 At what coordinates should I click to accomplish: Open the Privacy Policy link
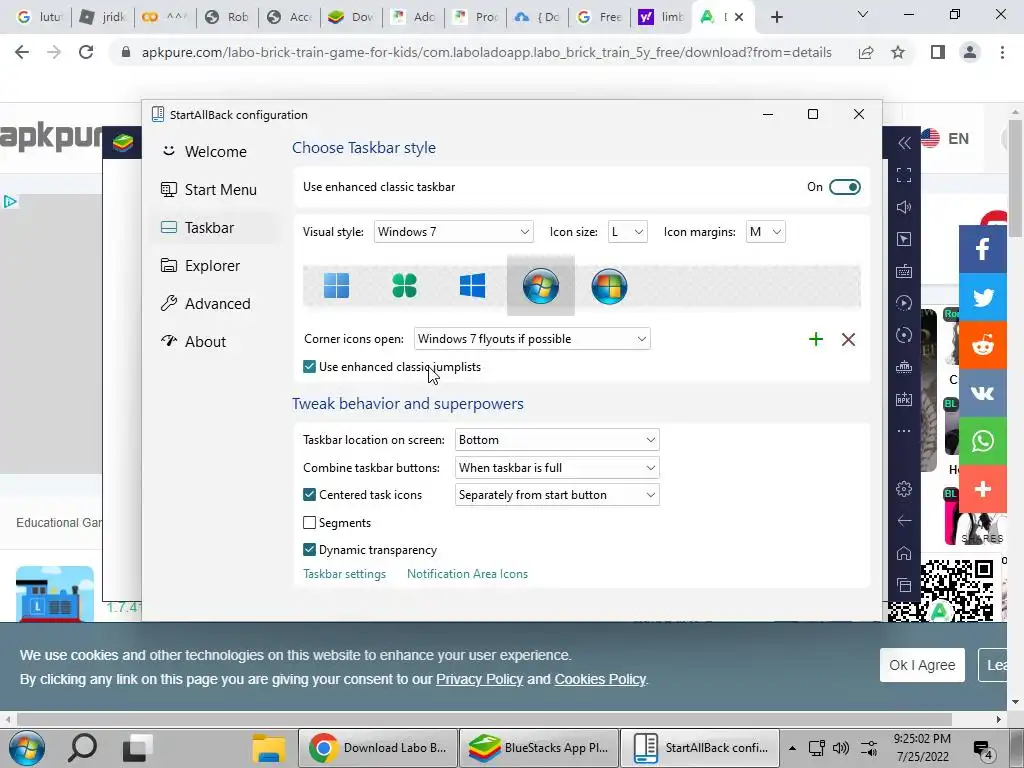point(479,679)
